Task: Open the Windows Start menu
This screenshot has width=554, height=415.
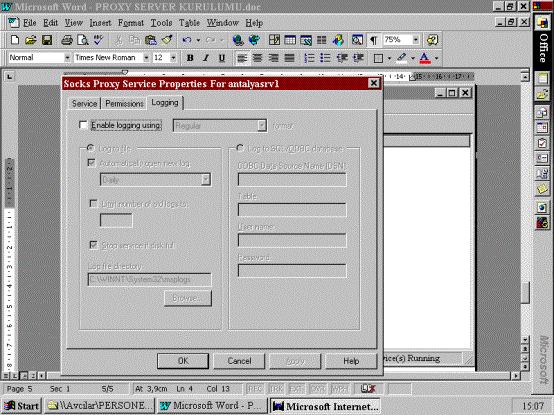Action: pos(22,406)
